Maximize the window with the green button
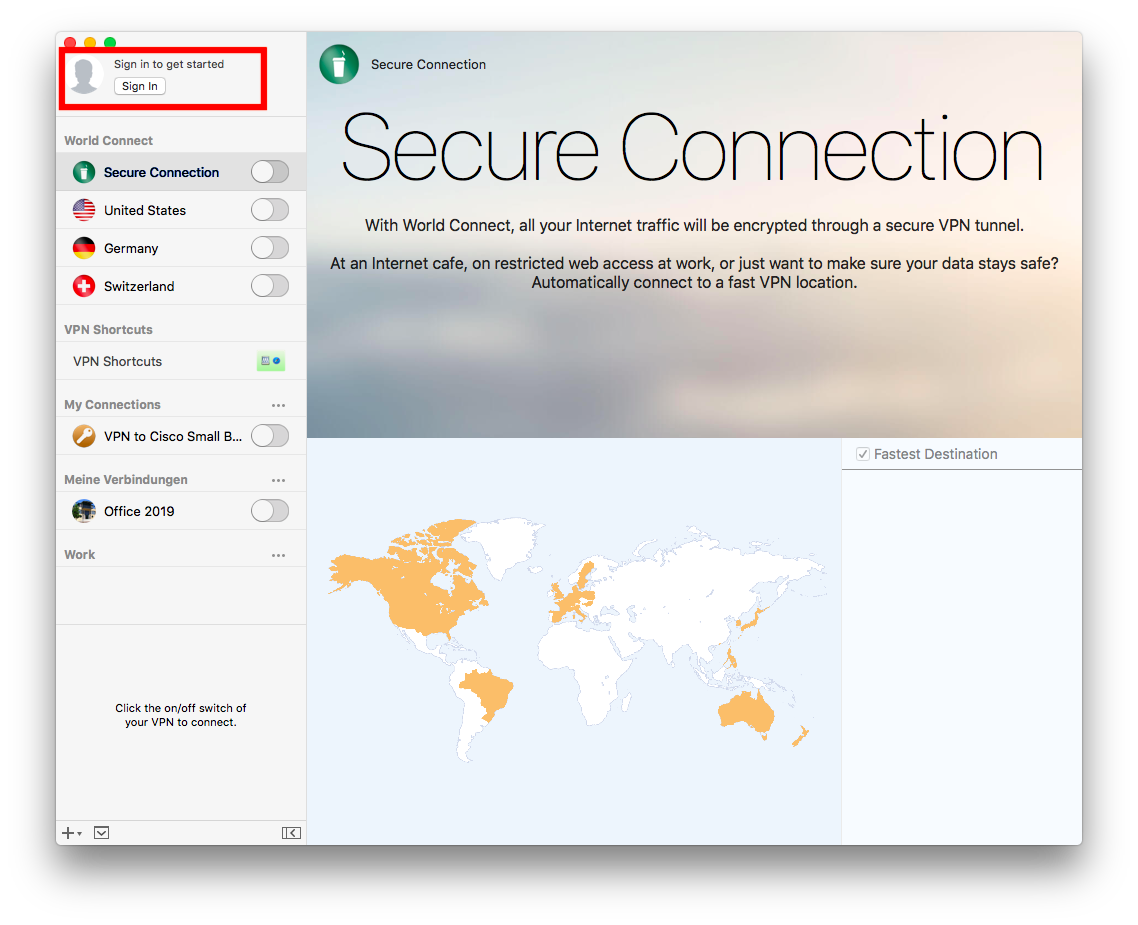 click(x=110, y=42)
